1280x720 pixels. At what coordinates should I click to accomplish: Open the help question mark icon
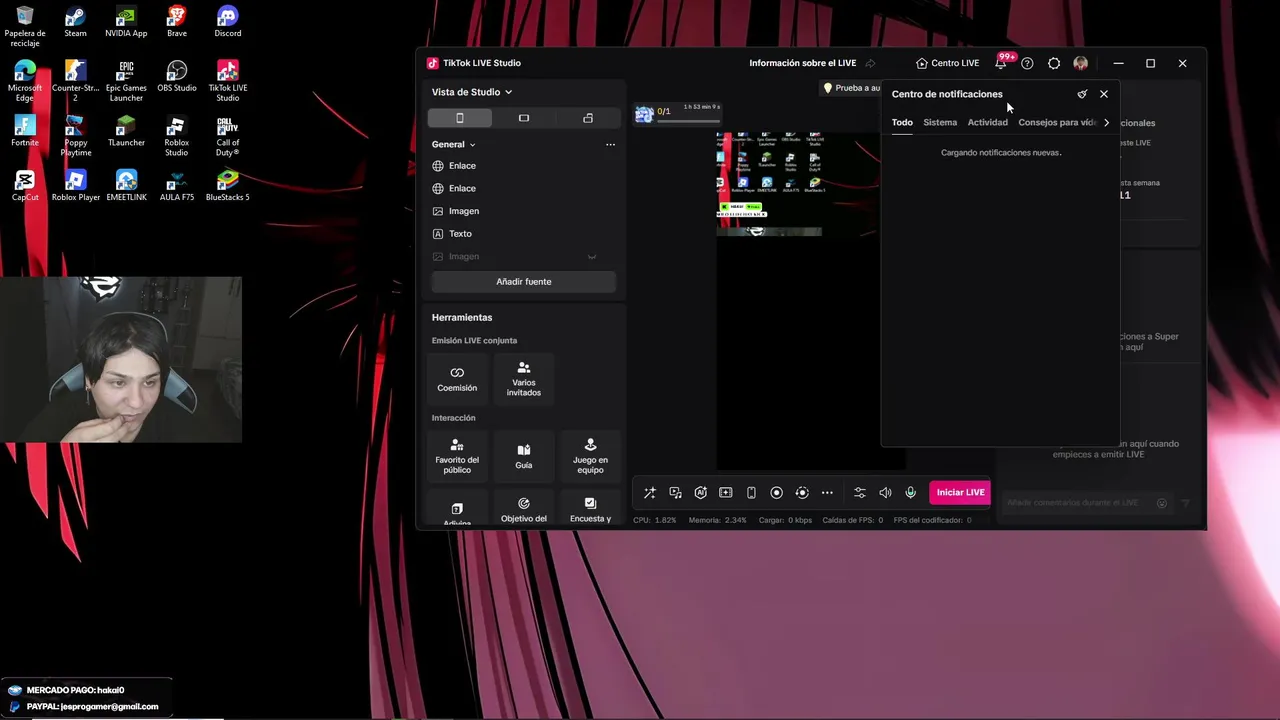click(1027, 63)
